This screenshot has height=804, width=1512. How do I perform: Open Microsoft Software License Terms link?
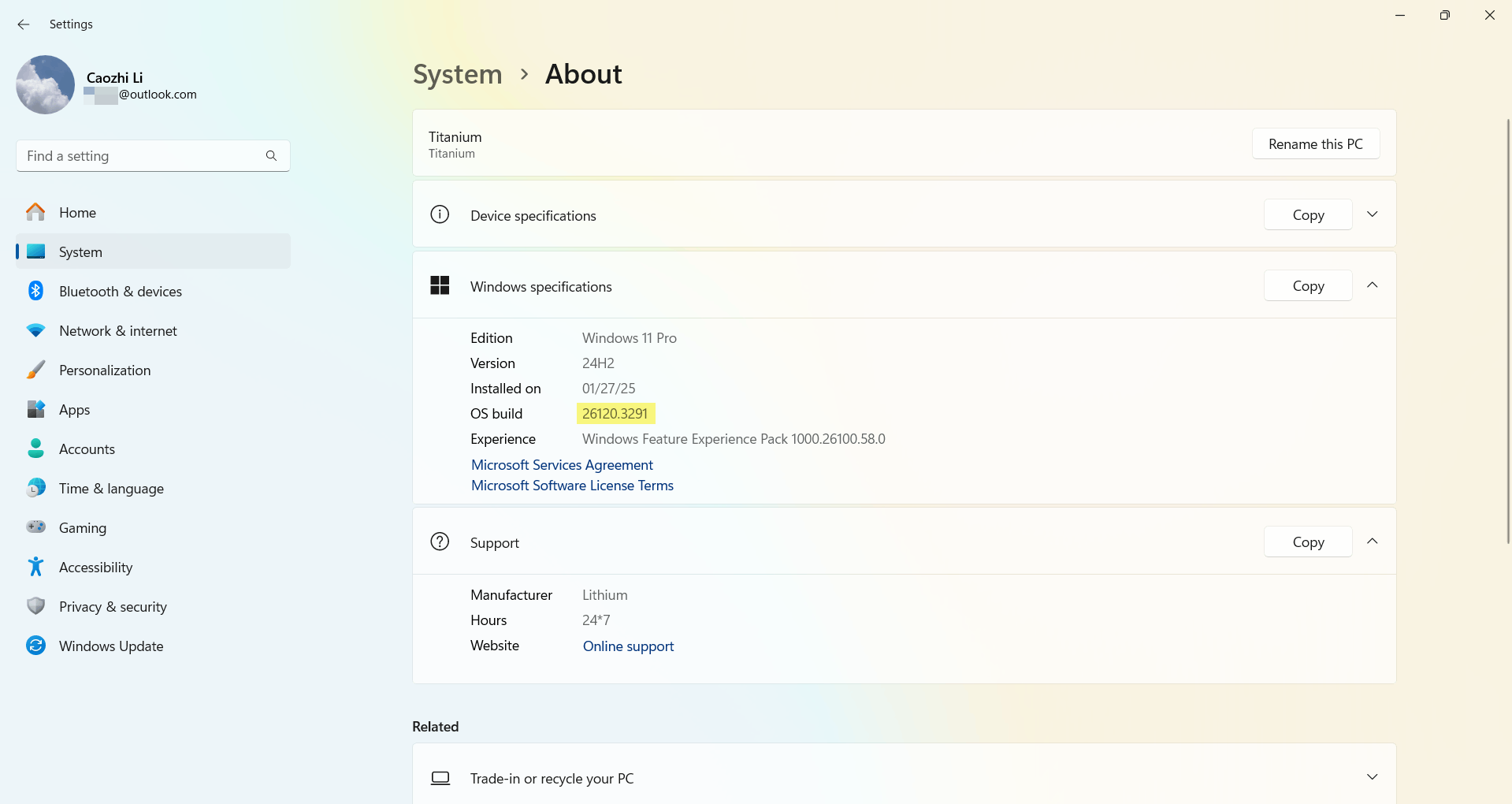coord(572,486)
